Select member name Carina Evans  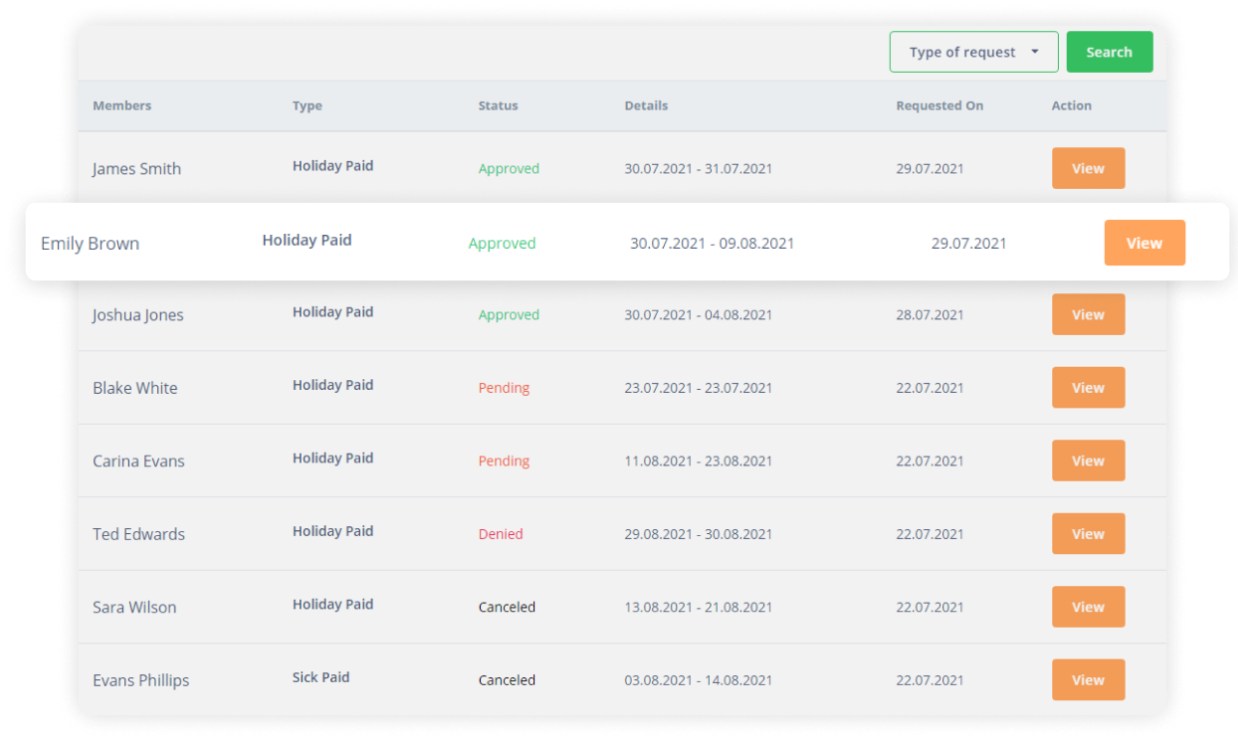(138, 460)
